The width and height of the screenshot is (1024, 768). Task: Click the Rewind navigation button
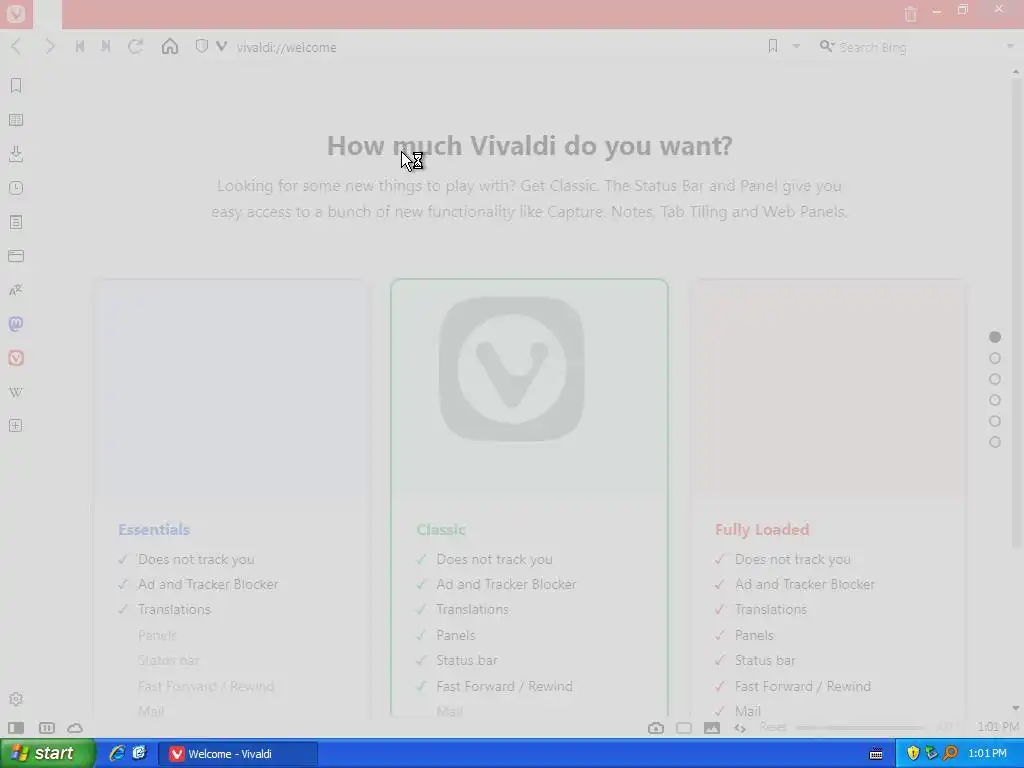(x=80, y=47)
